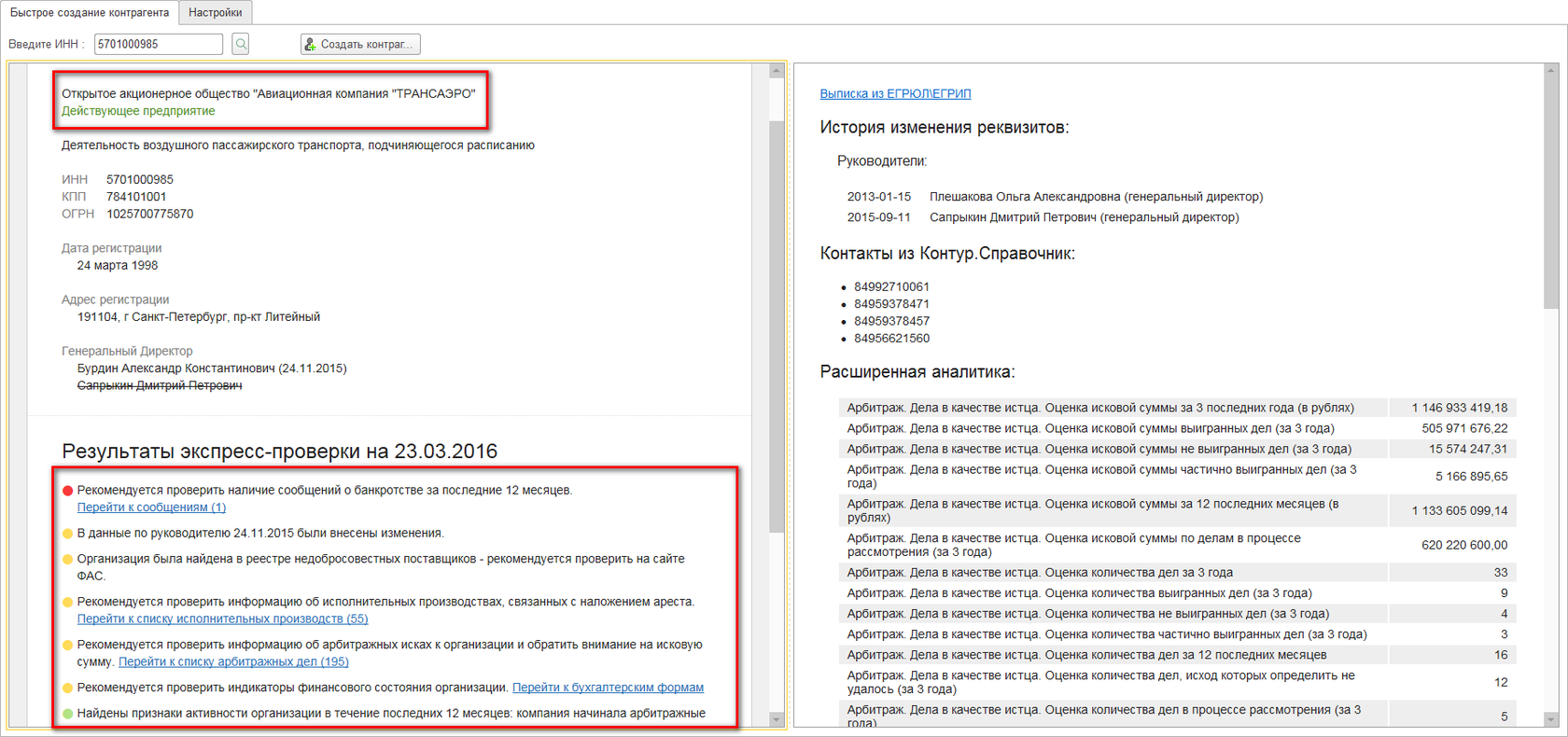The image size is (1568, 737).
Task: Click row Оценка количества дел за 12 последних месяцев
Action: 1177,655
